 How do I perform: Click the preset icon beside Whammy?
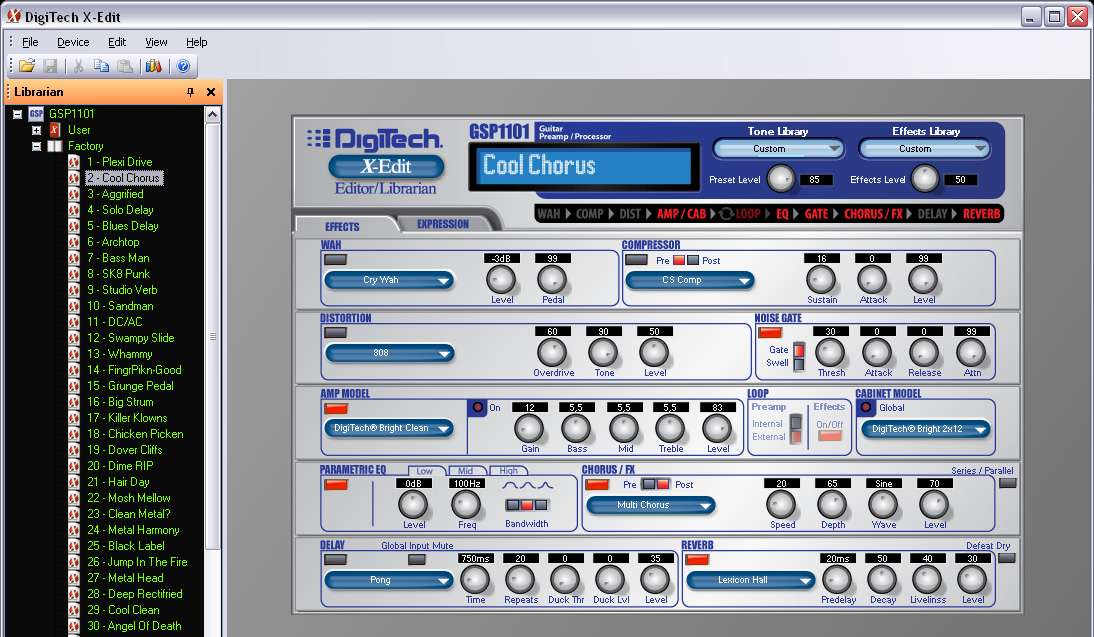coord(74,354)
